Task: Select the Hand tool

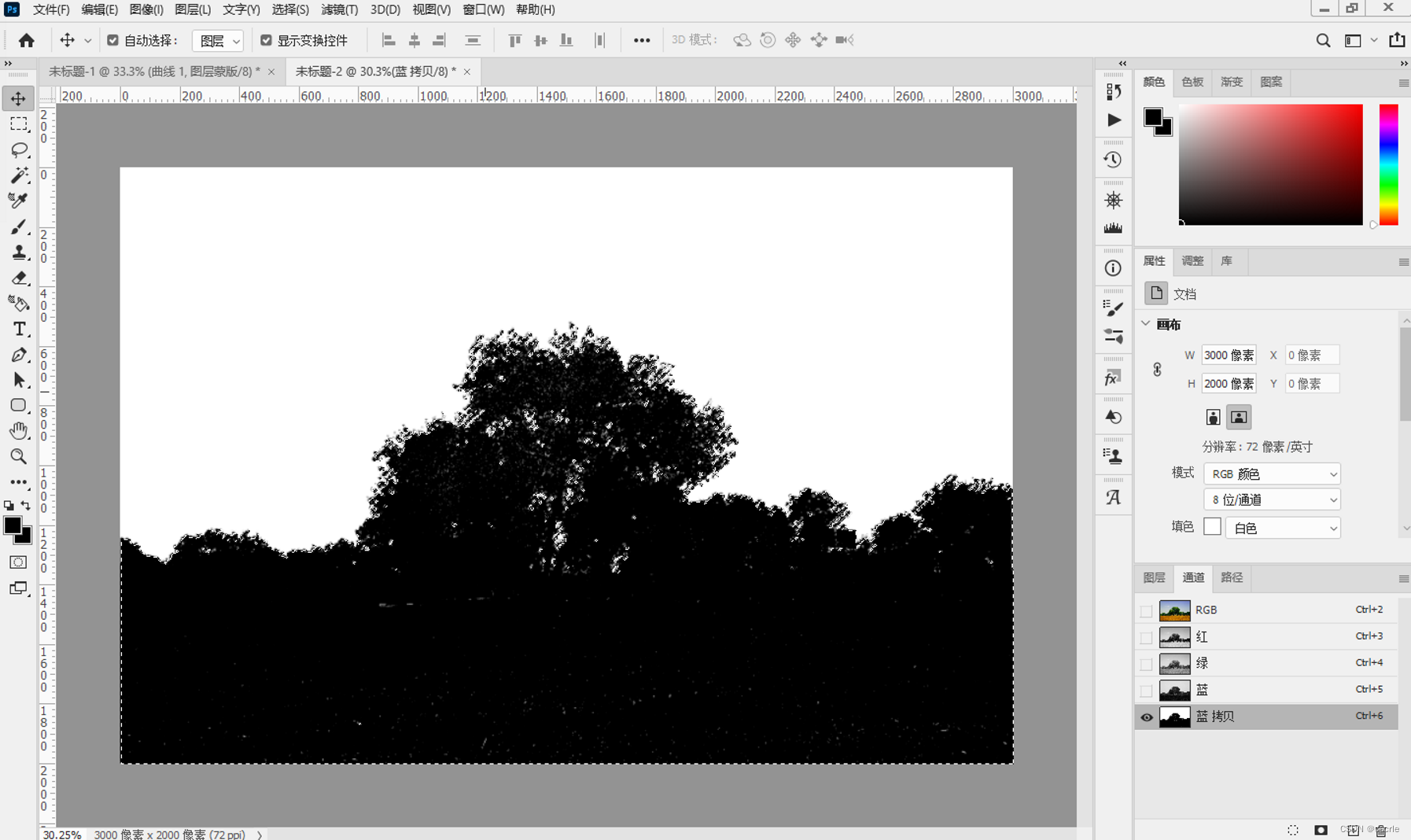Action: (18, 430)
